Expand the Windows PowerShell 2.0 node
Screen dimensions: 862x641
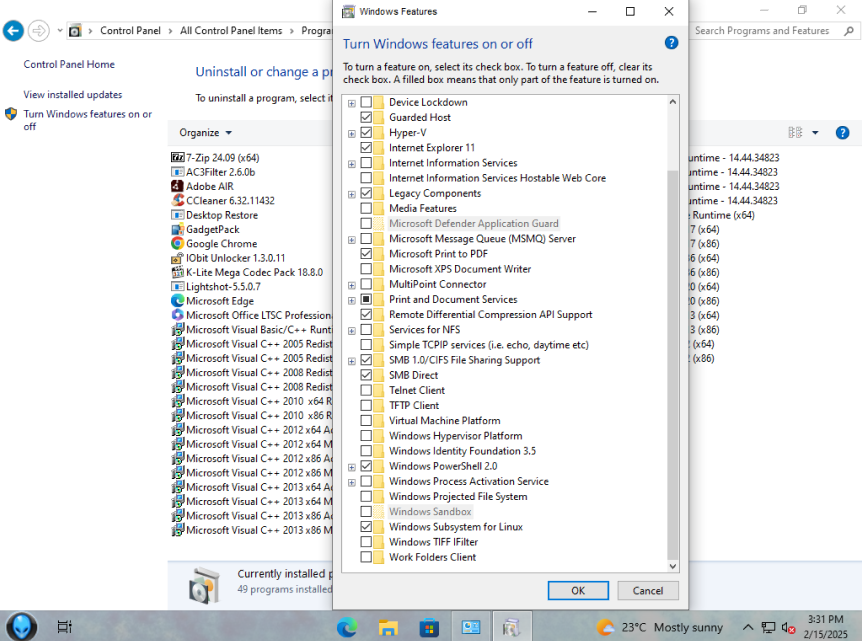click(352, 467)
